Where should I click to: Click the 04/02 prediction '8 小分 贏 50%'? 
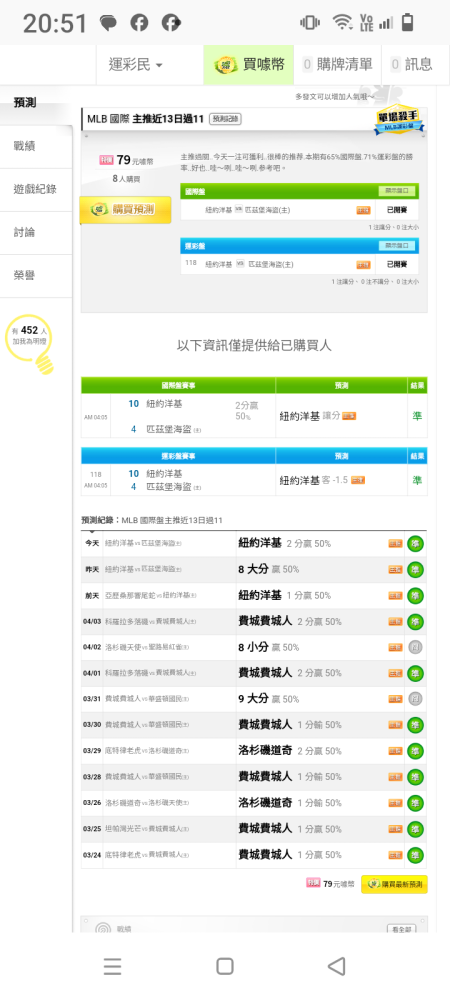click(x=268, y=647)
